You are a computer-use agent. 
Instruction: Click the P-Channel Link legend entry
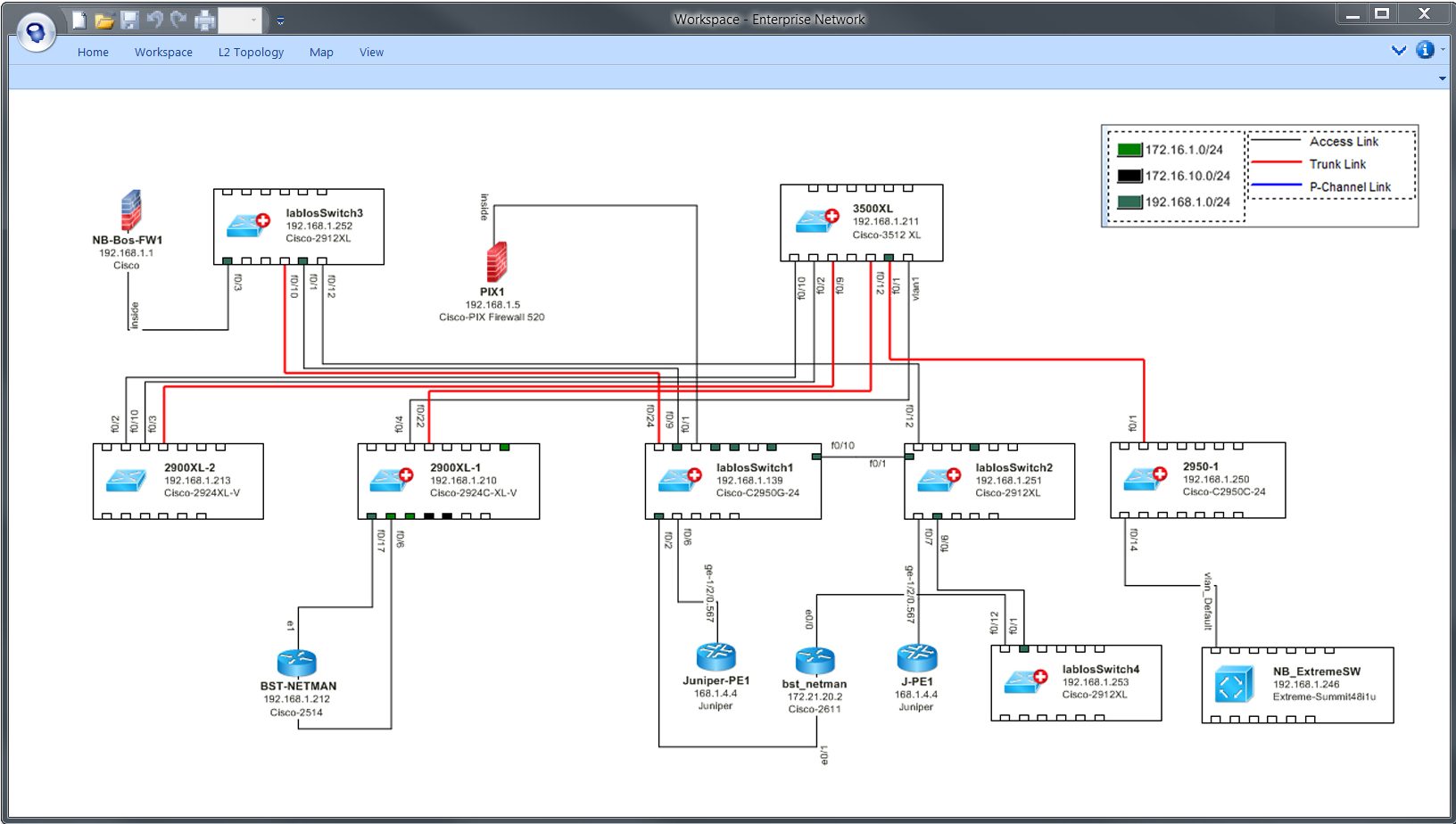point(1350,187)
